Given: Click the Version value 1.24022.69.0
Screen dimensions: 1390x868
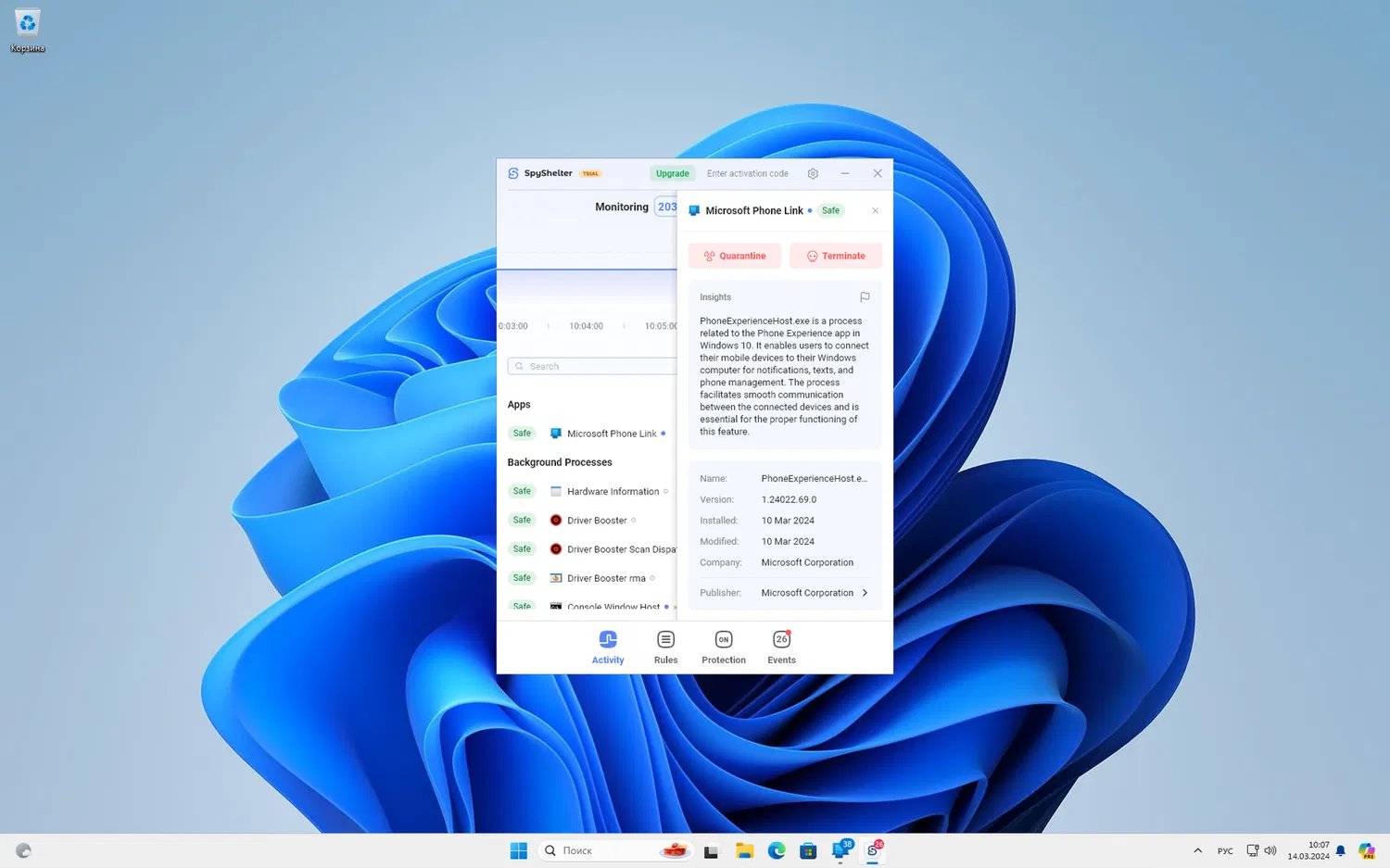Looking at the screenshot, I should coord(789,499).
